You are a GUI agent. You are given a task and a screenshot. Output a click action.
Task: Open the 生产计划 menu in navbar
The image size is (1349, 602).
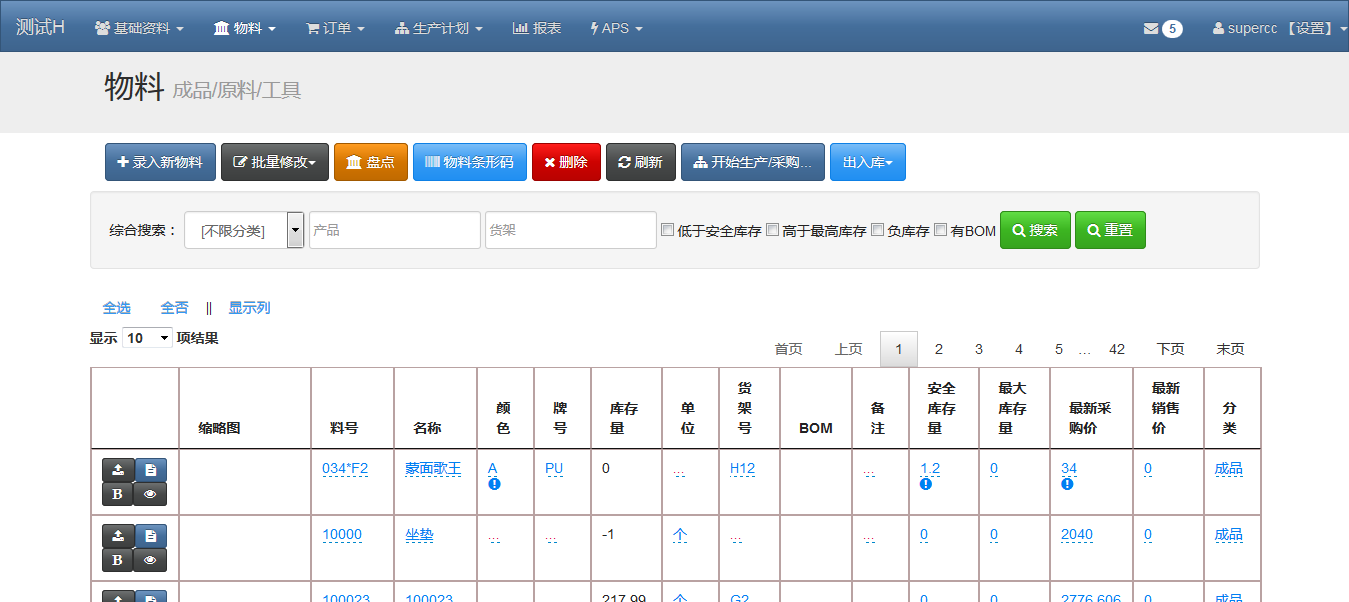(439, 28)
